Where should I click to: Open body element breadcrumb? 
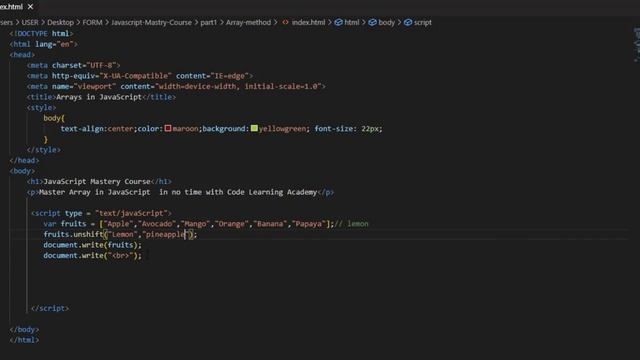pyautogui.click(x=387, y=22)
